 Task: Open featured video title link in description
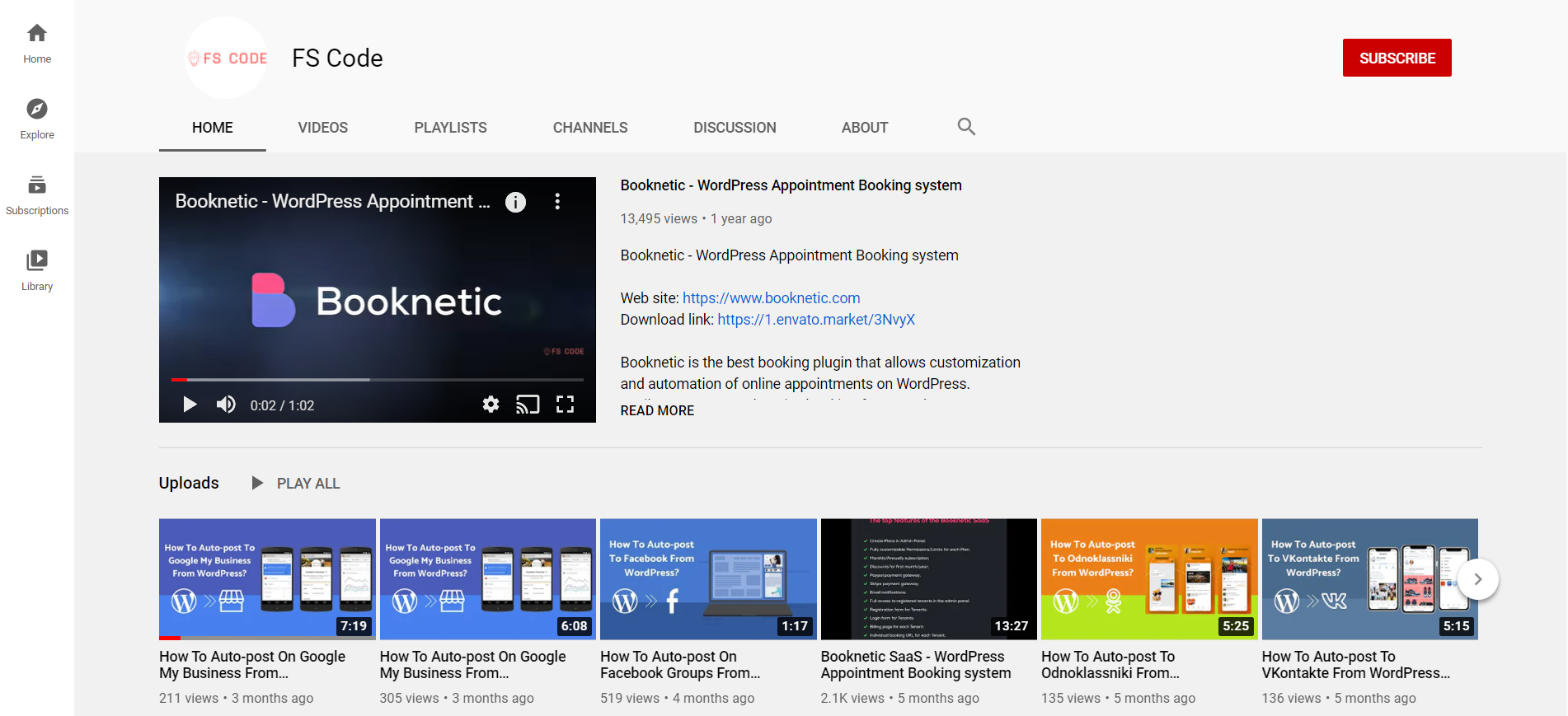tap(791, 185)
